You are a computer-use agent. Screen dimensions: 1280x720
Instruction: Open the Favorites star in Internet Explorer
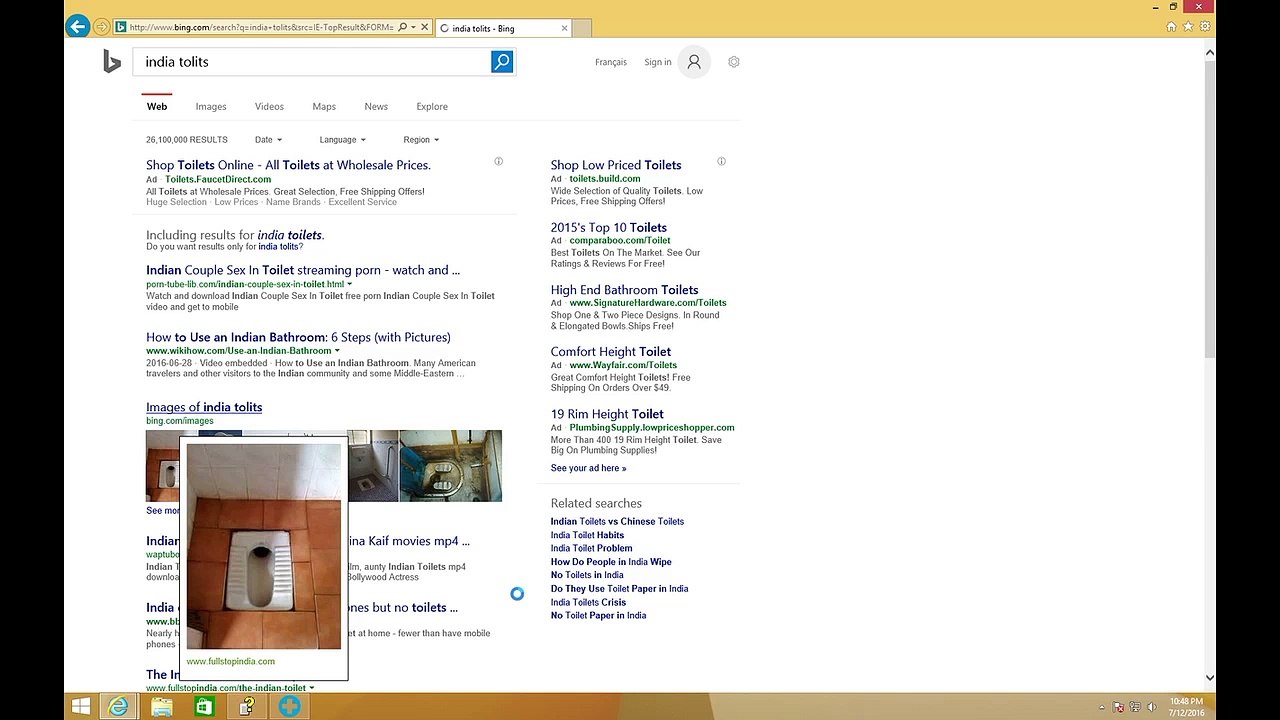pos(1188,27)
